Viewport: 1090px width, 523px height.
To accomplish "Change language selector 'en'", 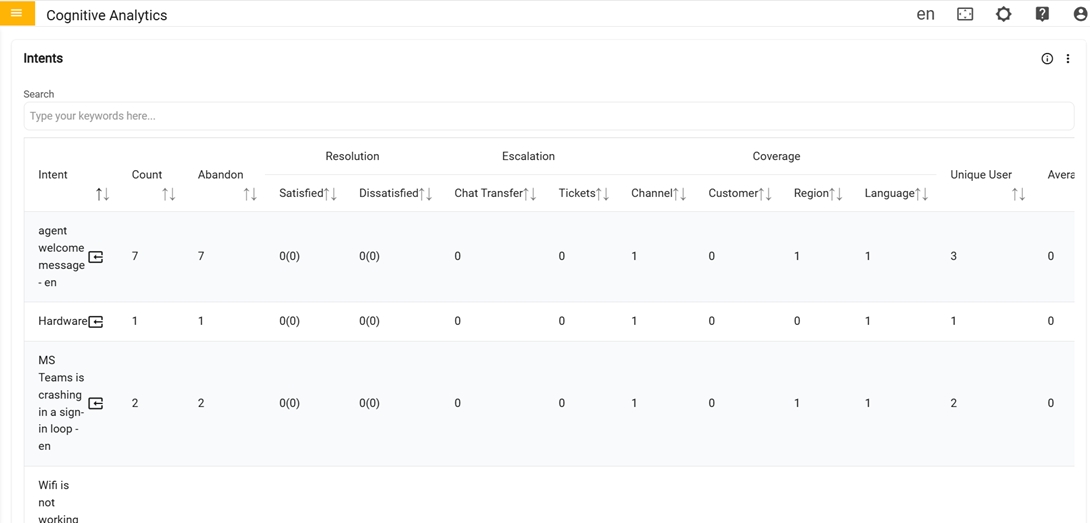I will pyautogui.click(x=925, y=14).
